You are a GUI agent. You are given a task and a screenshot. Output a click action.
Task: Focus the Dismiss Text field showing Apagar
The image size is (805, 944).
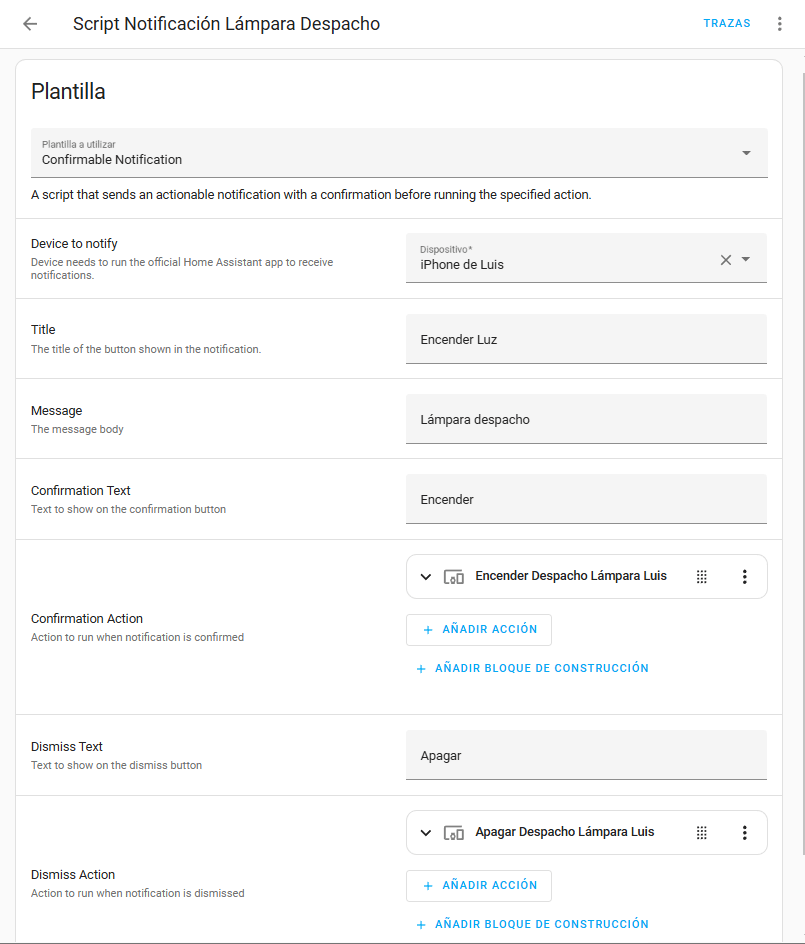click(586, 756)
